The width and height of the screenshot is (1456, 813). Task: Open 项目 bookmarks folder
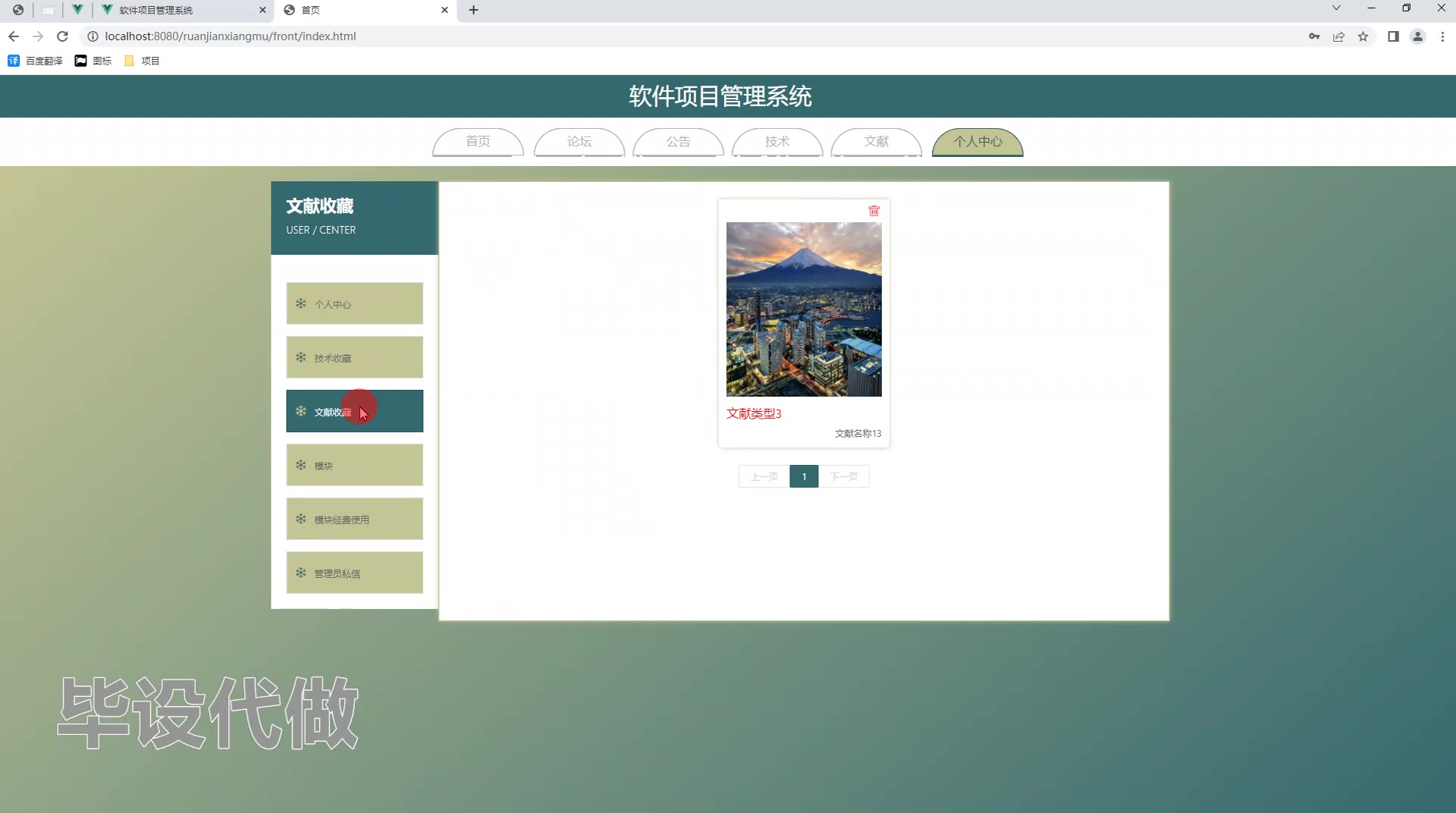coord(141,61)
